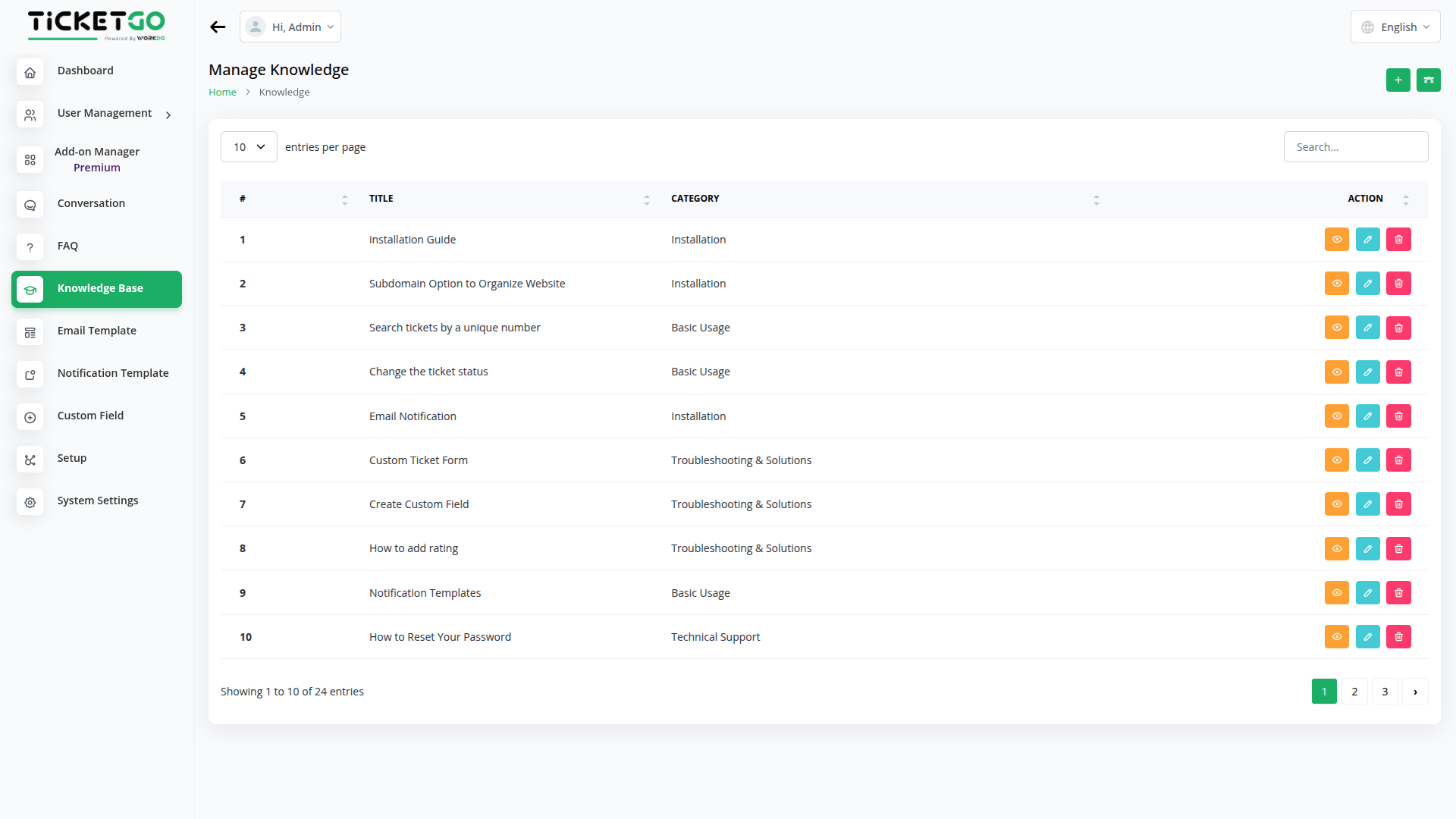
Task: Click the green knowledge category icon button
Action: click(1428, 80)
